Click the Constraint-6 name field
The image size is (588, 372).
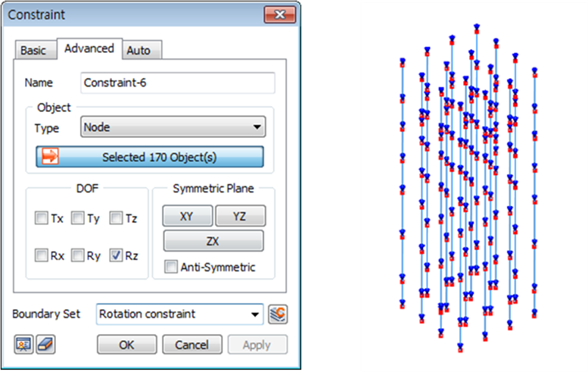tap(178, 82)
